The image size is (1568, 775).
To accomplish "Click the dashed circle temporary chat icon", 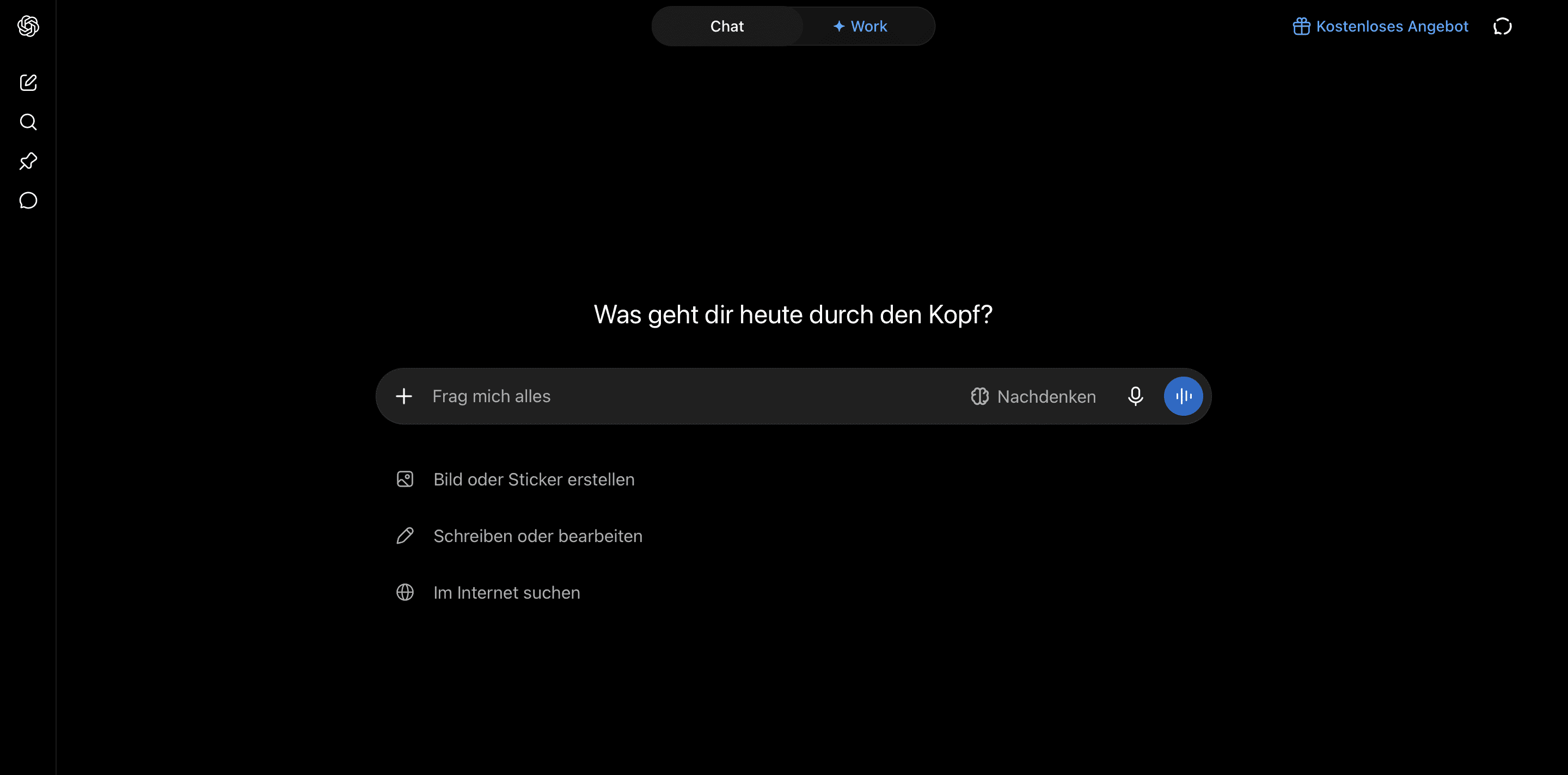I will coord(1502,26).
